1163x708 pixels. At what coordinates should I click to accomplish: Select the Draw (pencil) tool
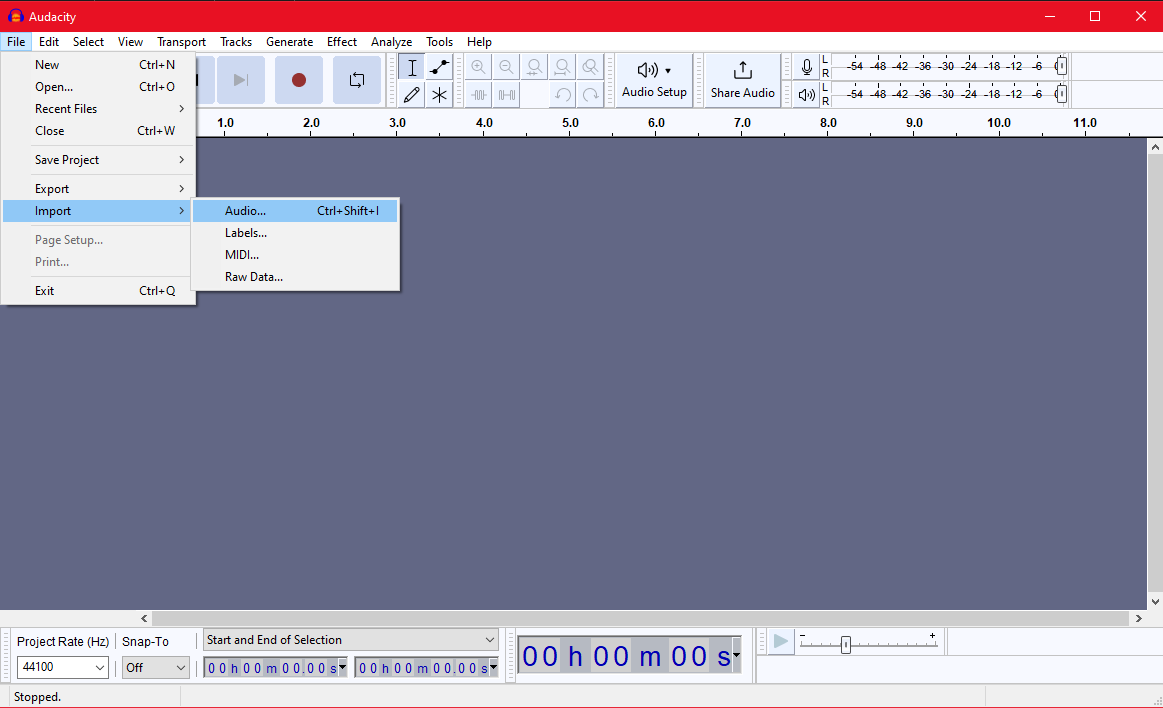tap(412, 95)
